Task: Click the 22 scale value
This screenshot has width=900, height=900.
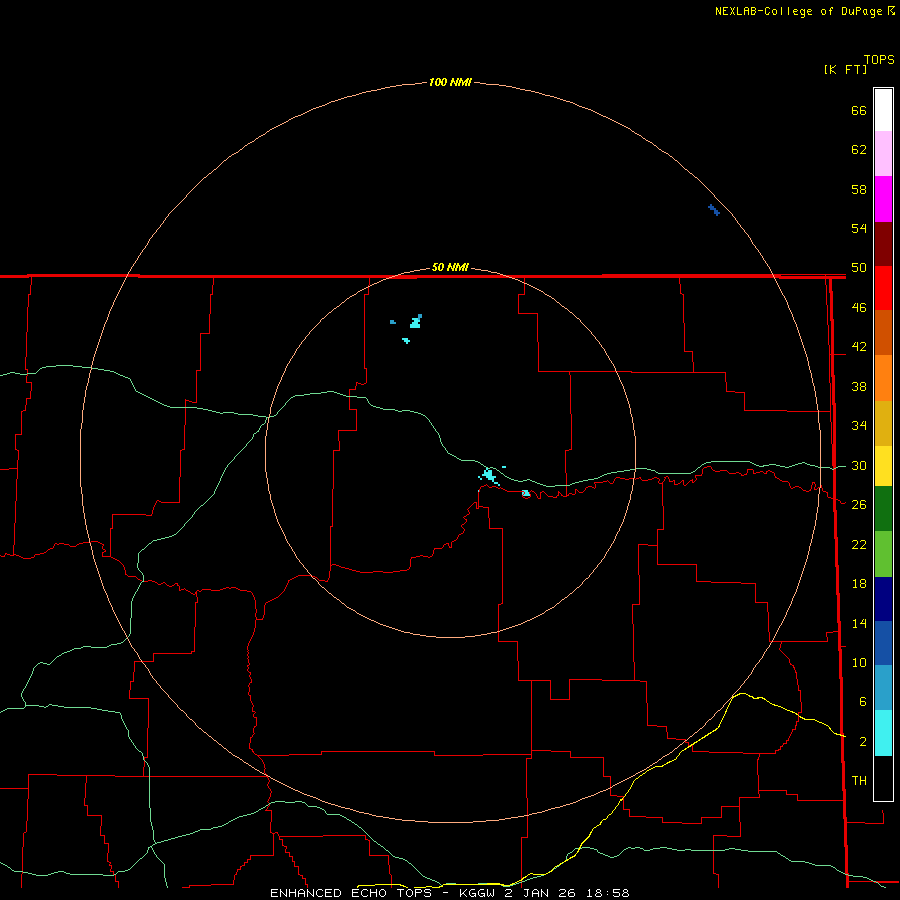Action: tap(859, 544)
